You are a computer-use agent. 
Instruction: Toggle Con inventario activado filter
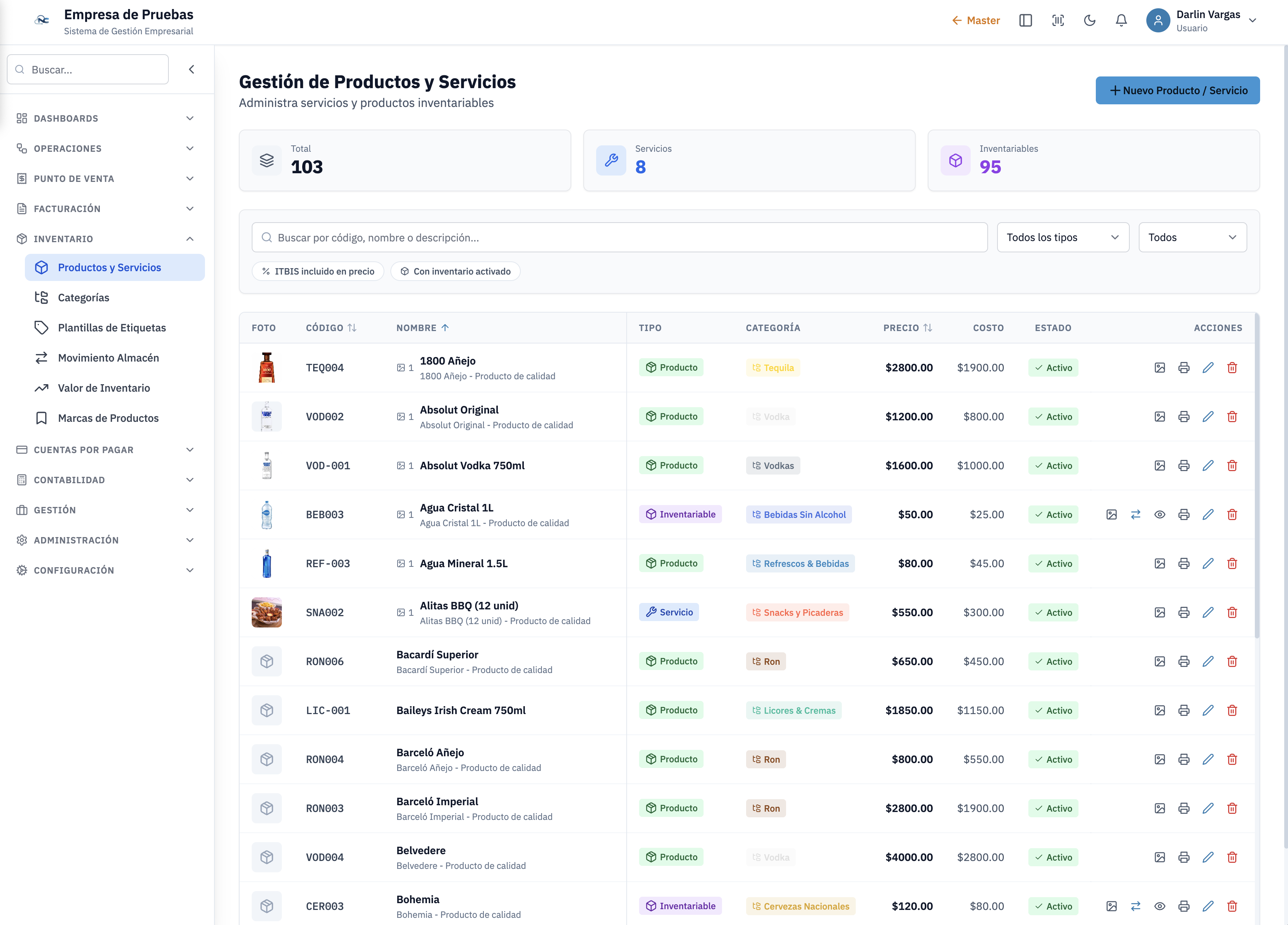456,271
